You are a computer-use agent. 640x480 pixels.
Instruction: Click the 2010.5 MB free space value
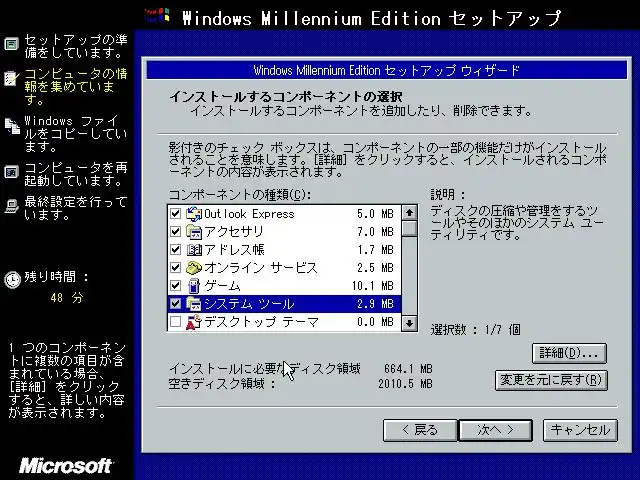(405, 384)
